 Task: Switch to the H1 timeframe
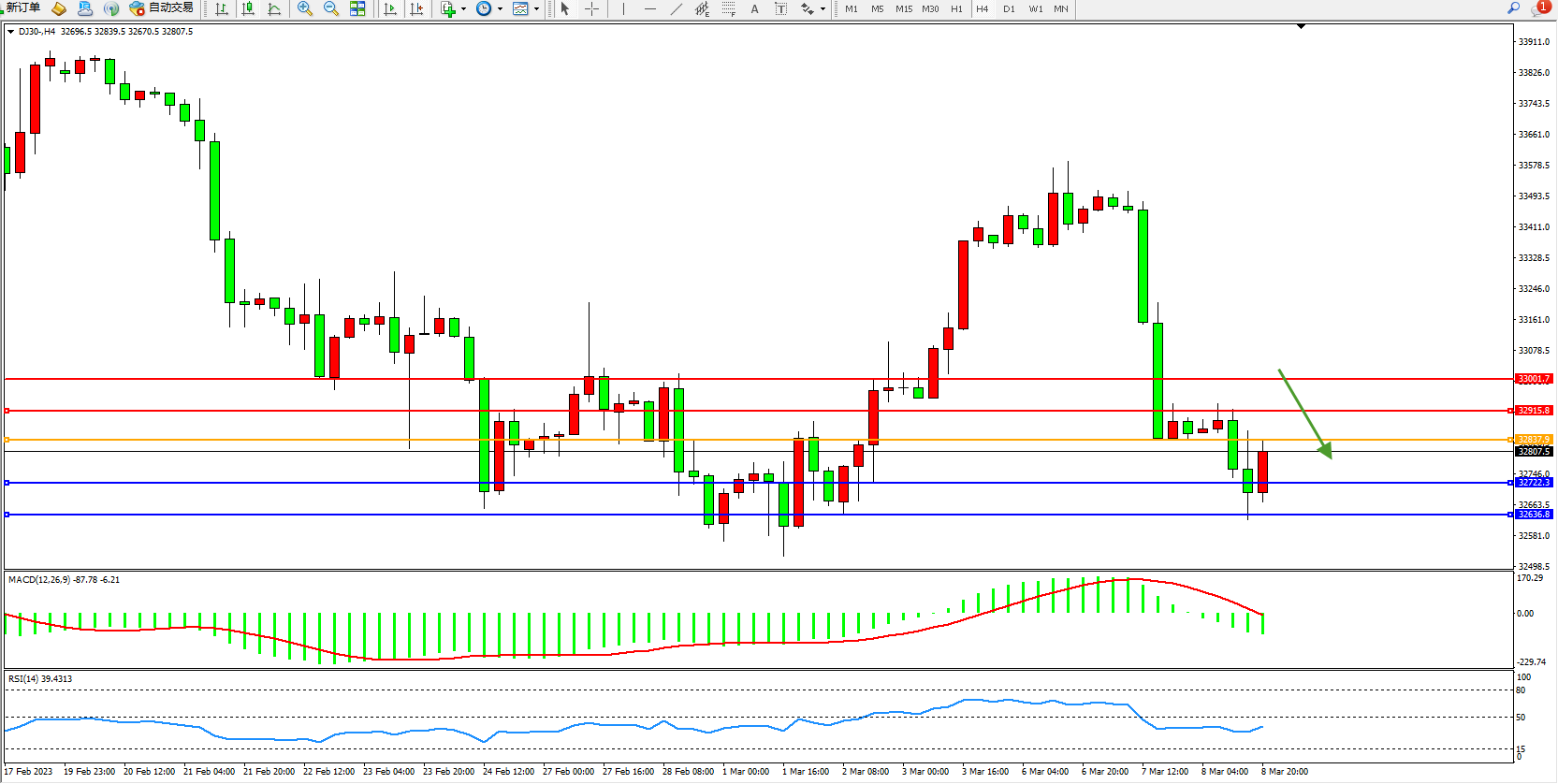[956, 8]
